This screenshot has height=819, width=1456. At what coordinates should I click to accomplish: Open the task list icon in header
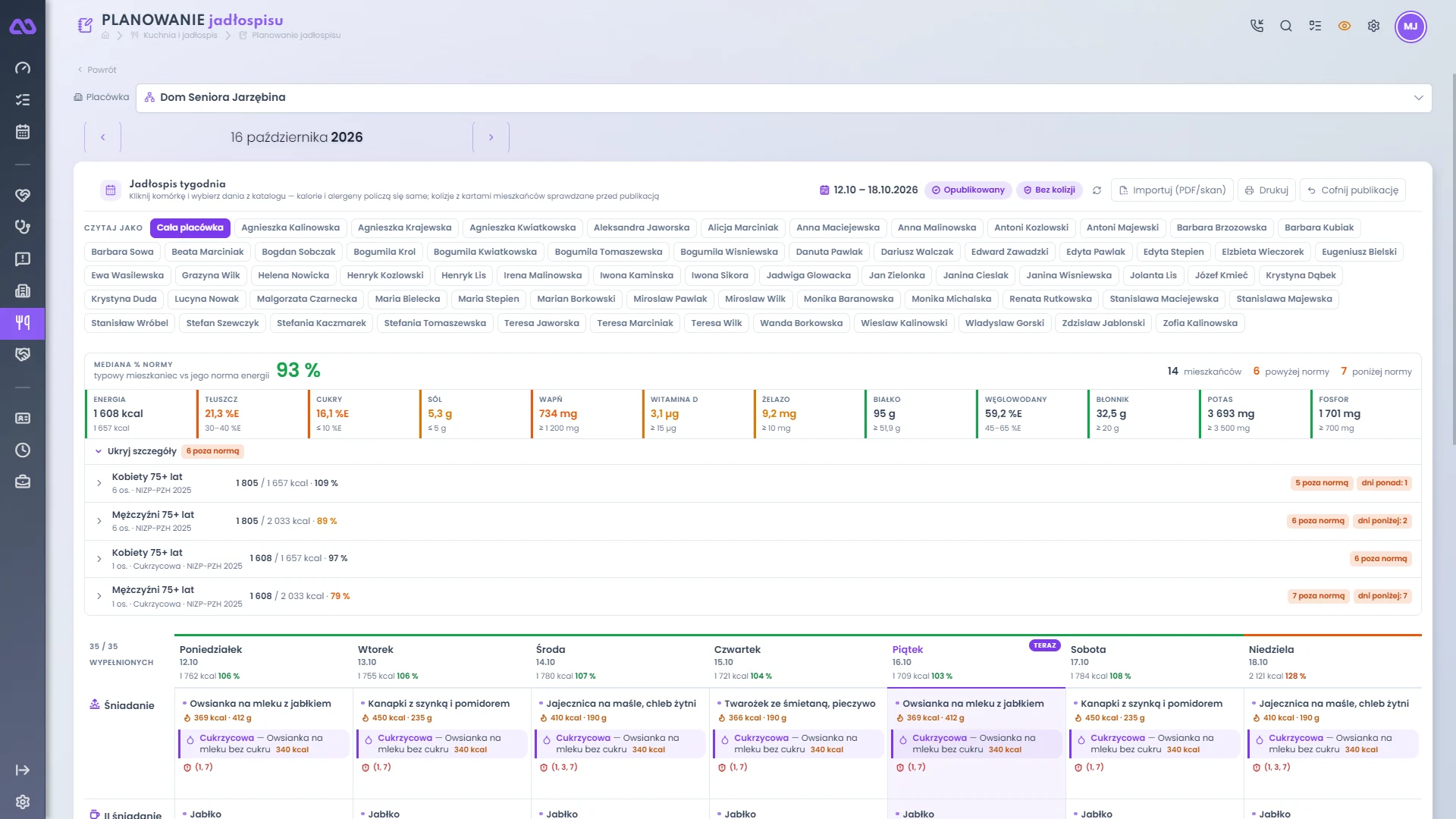(1315, 26)
